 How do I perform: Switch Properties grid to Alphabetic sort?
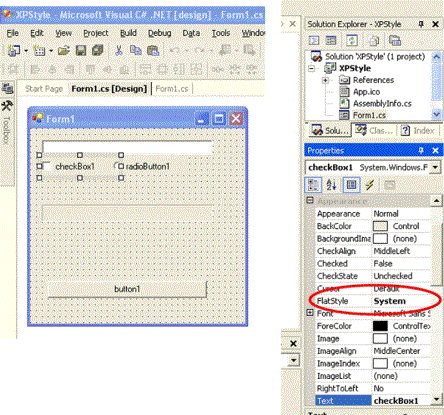tap(331, 185)
